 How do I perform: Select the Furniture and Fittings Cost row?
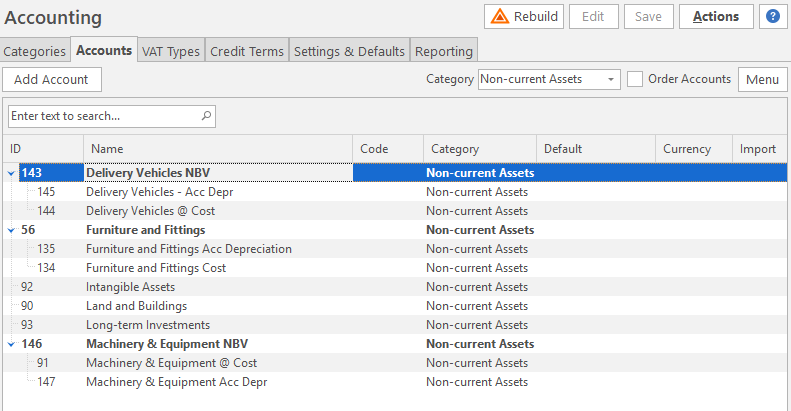coord(396,268)
